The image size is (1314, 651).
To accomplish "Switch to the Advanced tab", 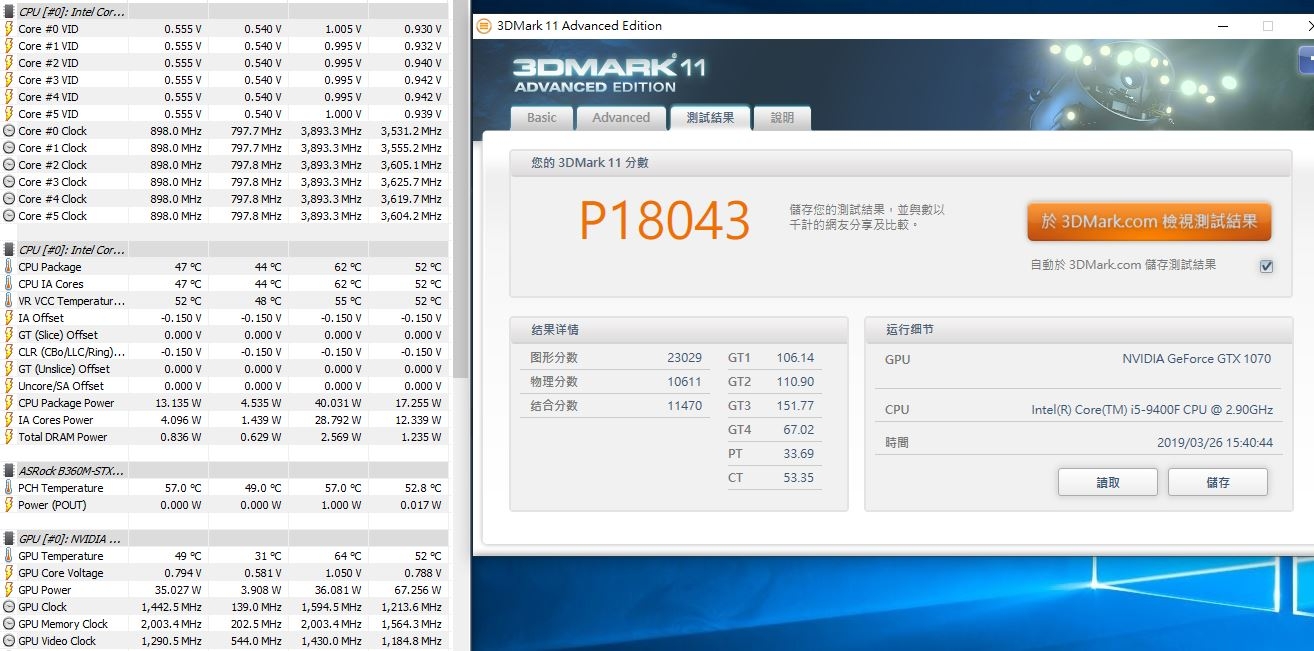I will (x=621, y=118).
